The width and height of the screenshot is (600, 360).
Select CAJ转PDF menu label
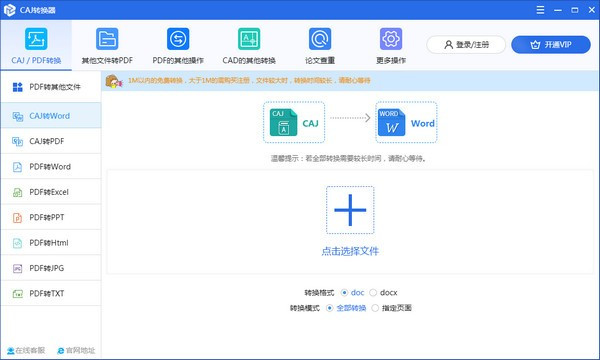[47, 141]
